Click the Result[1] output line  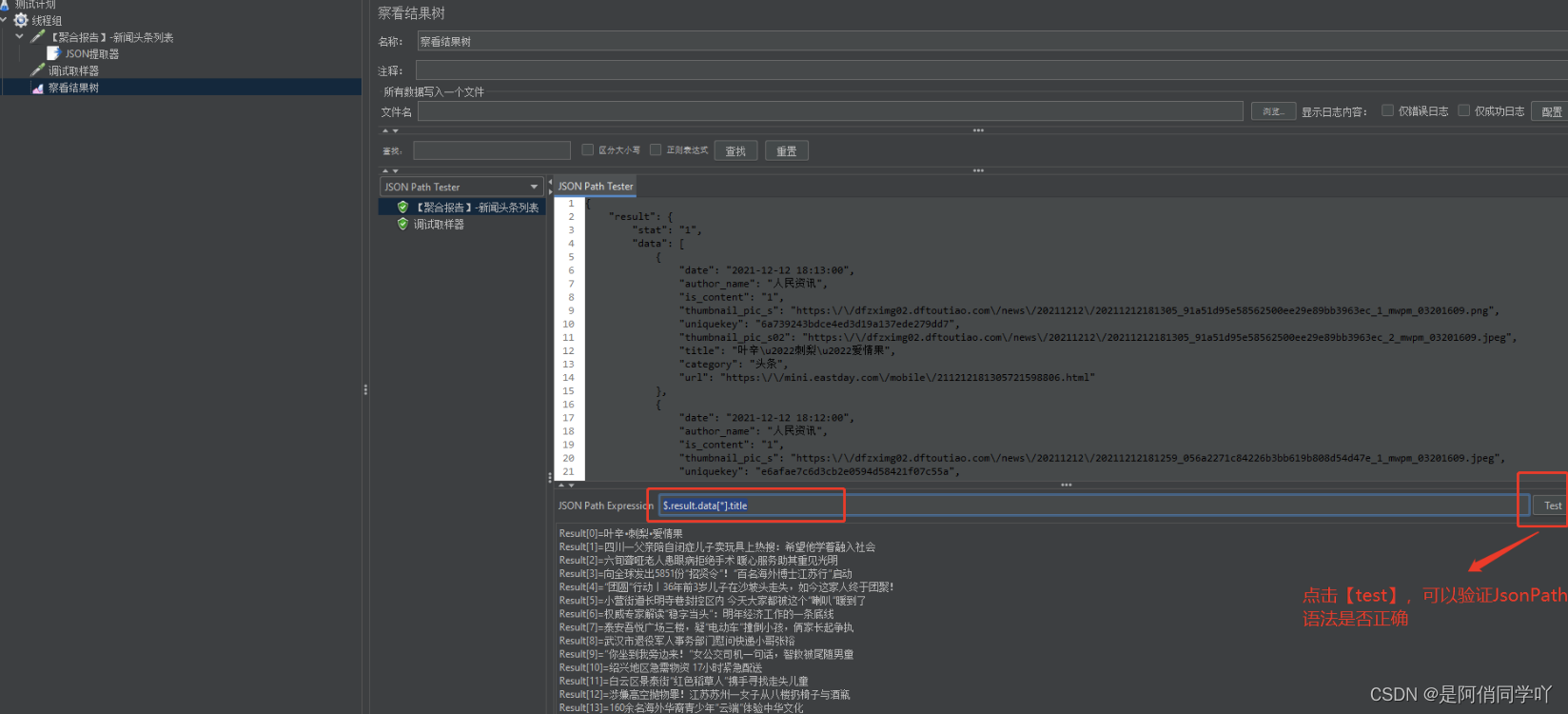coord(716,546)
